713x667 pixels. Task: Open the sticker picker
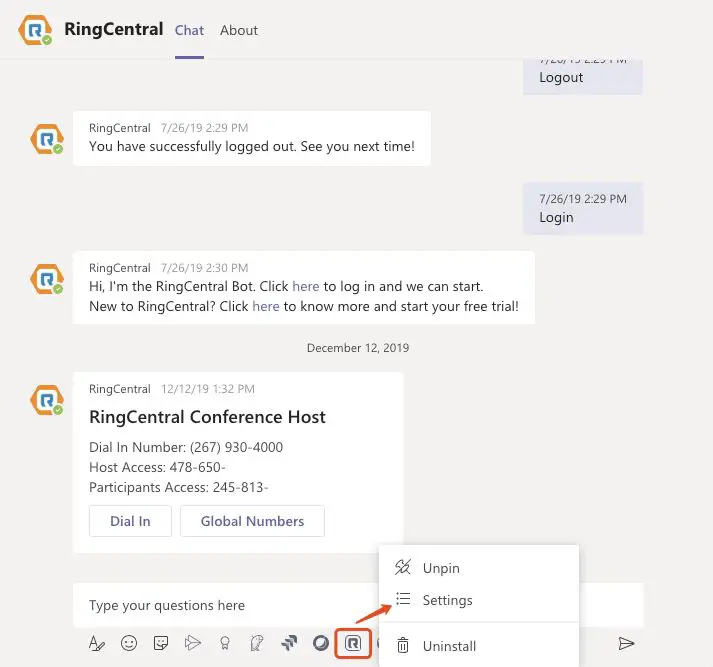pyautogui.click(x=161, y=643)
